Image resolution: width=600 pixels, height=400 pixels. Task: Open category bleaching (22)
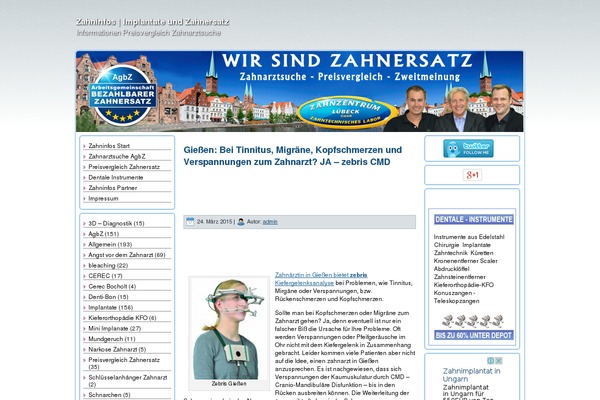[x=108, y=265]
